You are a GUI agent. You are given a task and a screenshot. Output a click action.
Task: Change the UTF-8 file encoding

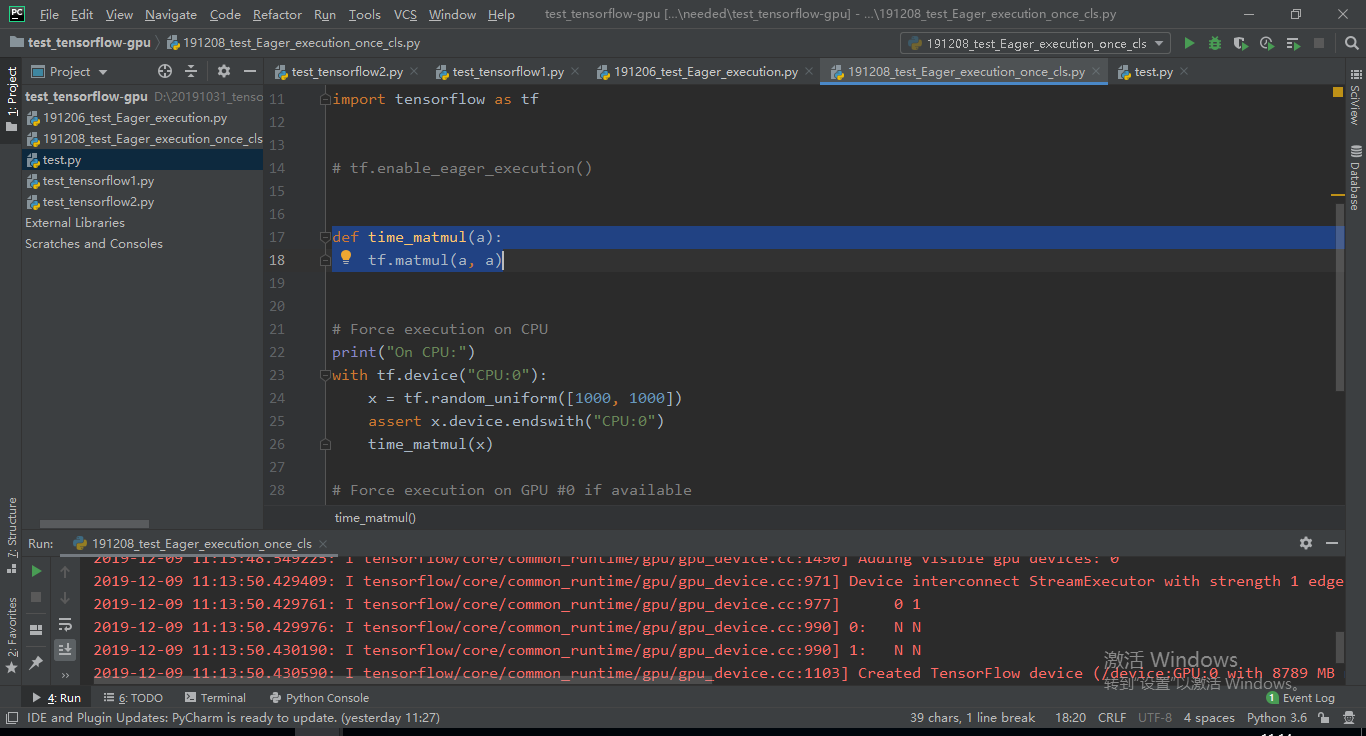click(1155, 717)
